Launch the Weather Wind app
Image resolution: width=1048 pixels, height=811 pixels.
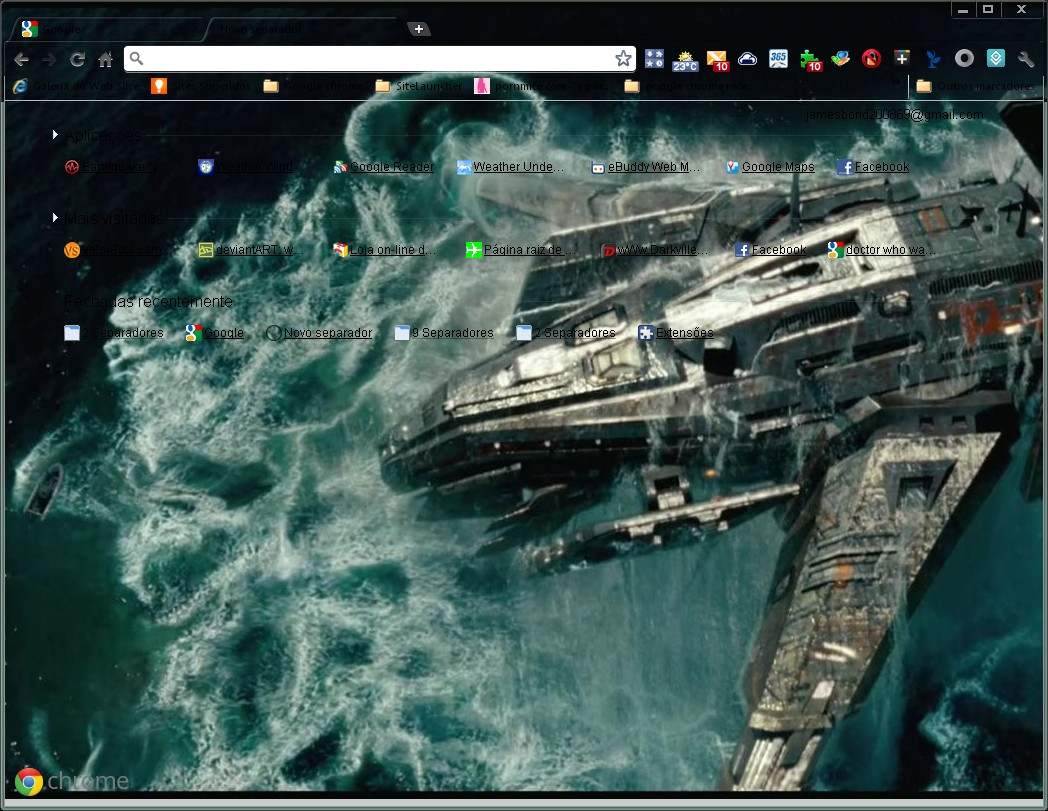coord(246,167)
